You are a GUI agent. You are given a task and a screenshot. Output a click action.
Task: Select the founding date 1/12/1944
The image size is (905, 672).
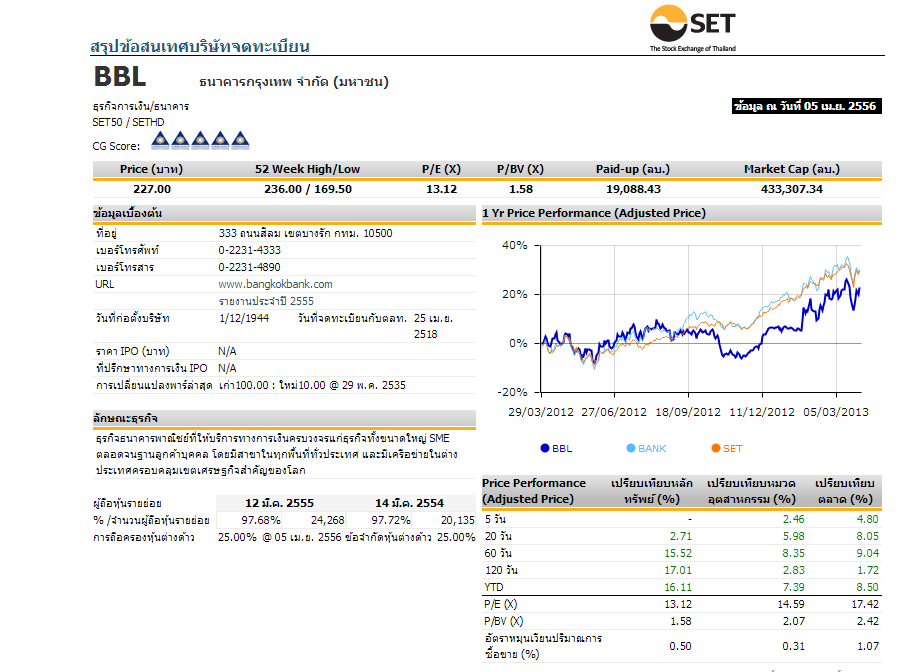point(244,318)
